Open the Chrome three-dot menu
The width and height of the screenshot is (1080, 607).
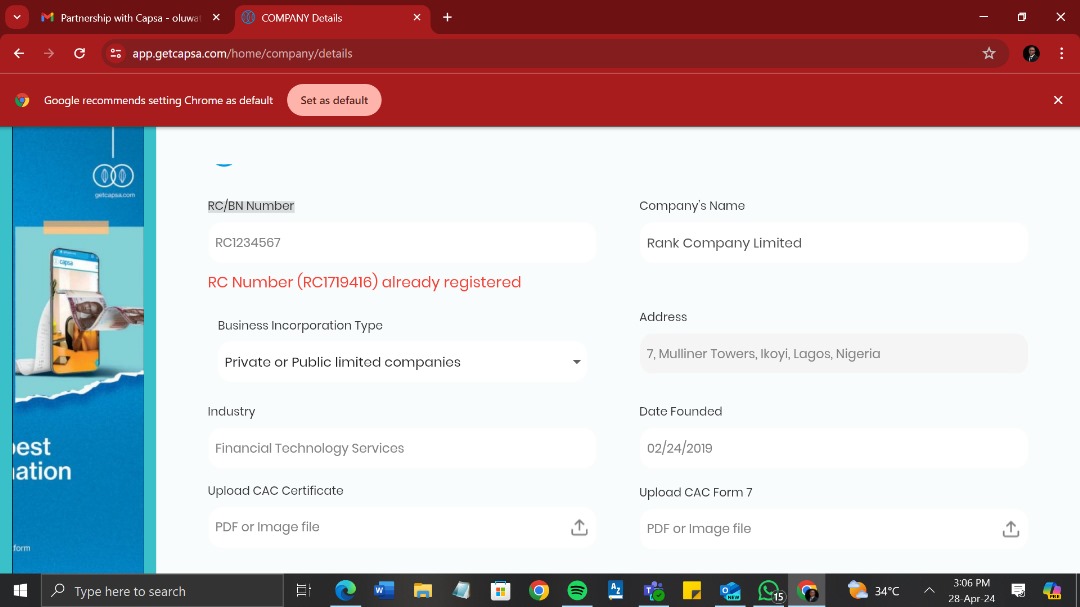click(x=1061, y=53)
